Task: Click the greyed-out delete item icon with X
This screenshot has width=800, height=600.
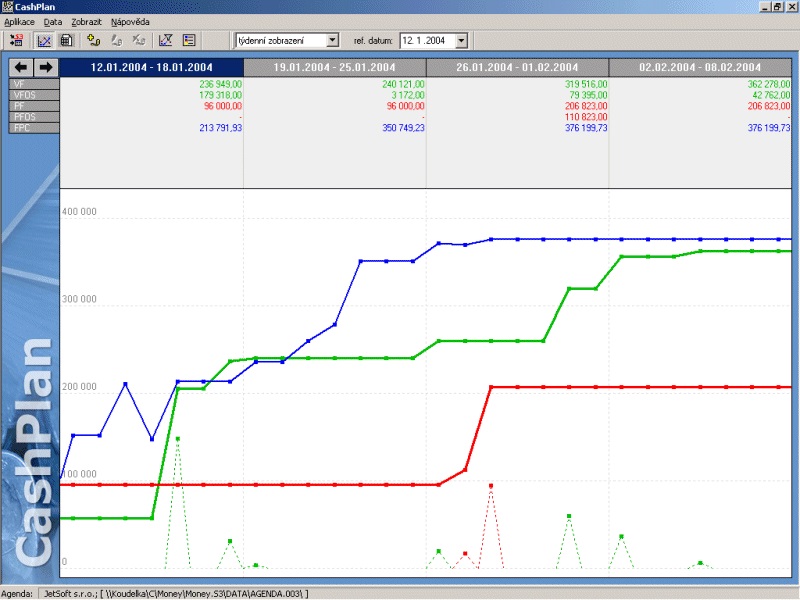Action: pyautogui.click(x=138, y=40)
